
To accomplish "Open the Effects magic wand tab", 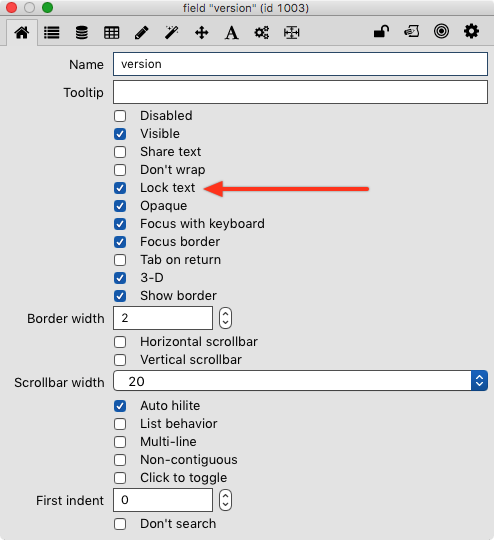I will 172,33.
